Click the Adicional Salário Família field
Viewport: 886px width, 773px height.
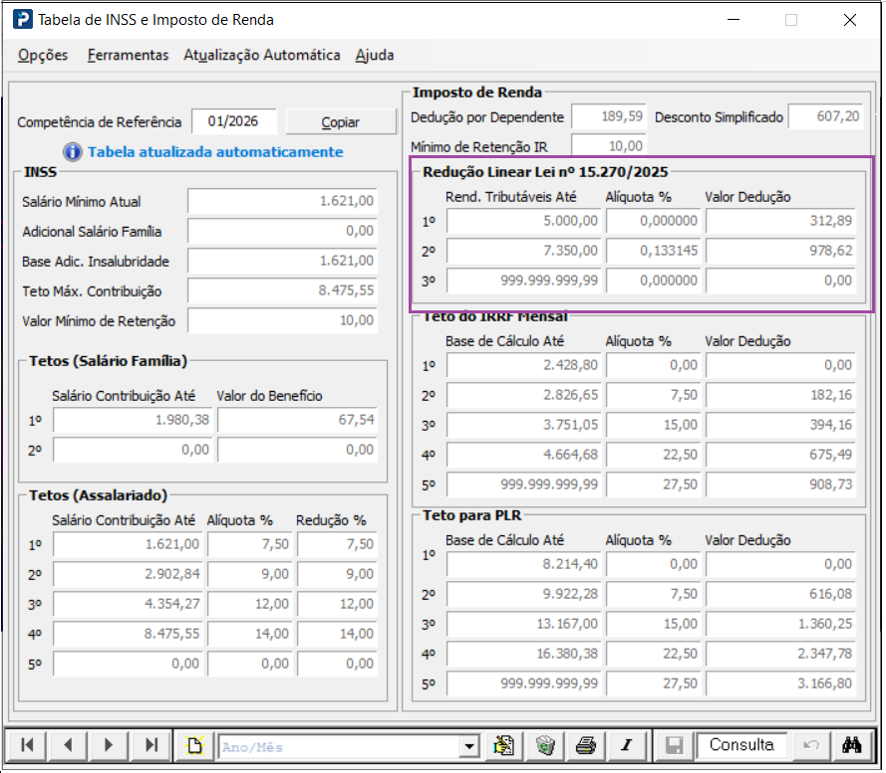coord(283,231)
